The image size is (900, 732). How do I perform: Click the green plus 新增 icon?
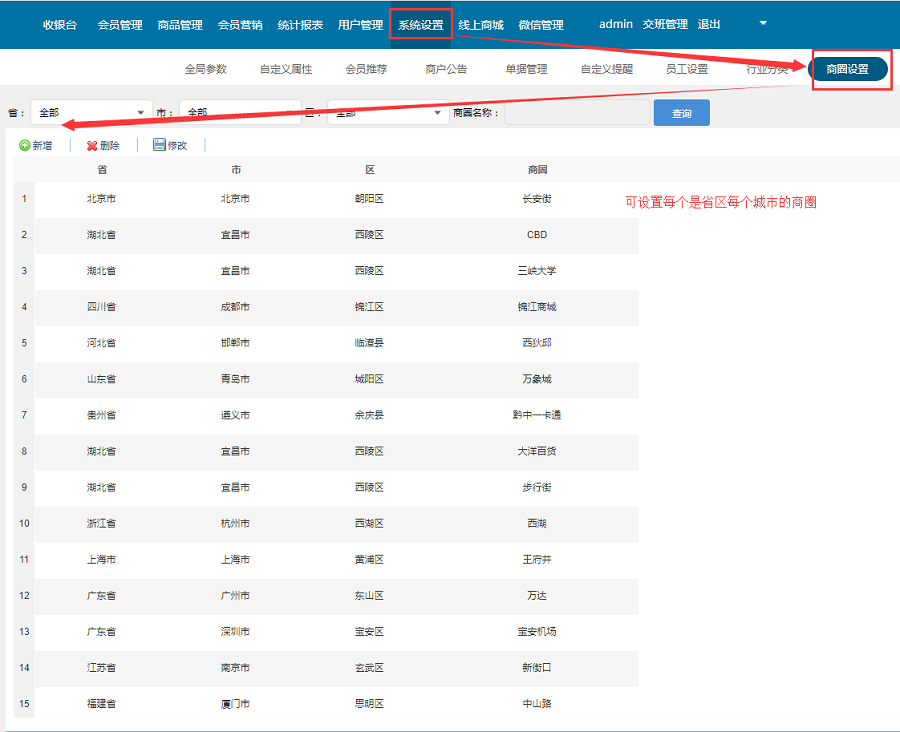coord(25,146)
